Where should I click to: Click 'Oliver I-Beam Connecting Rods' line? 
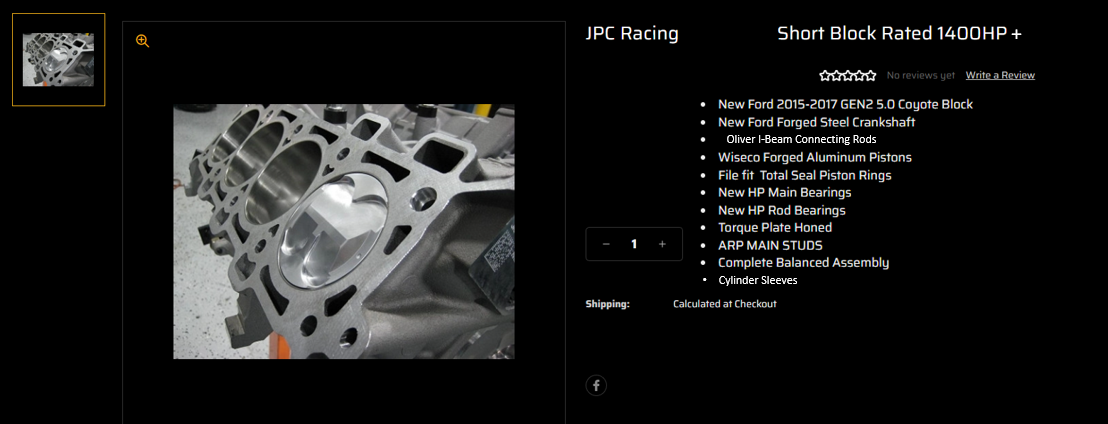[801, 139]
